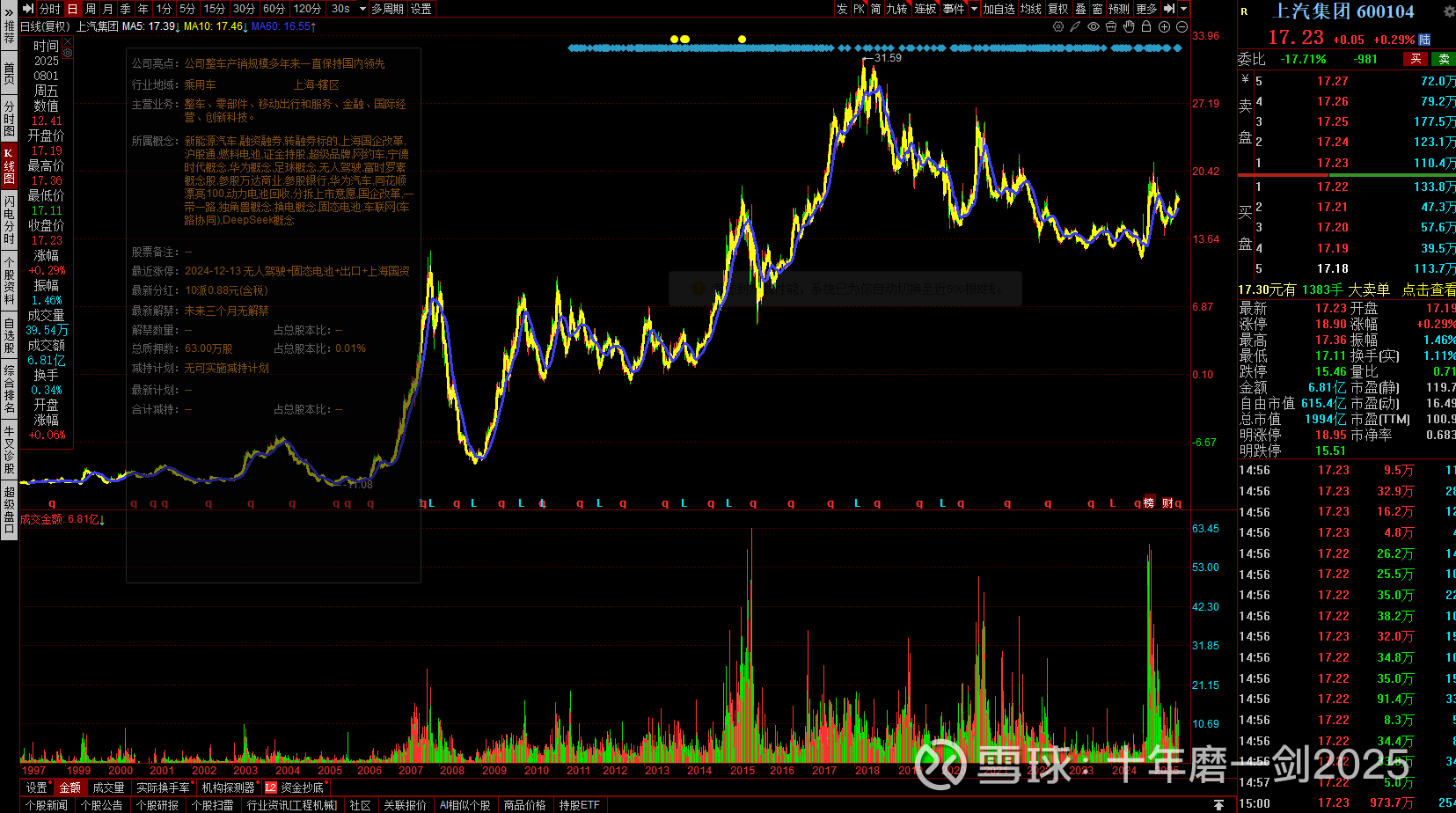Viewport: 1456px width, 813px height.
Task: Open the AI相似个股 bottom tab
Action: (x=465, y=805)
